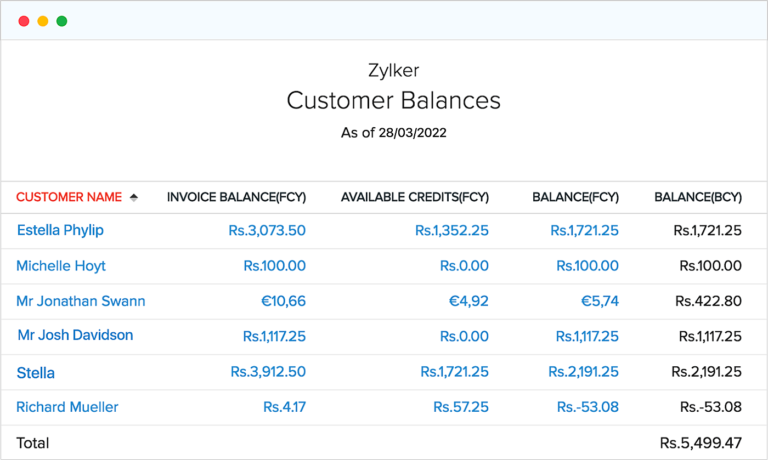Open Mr Jonathan Swann's customer record

tap(81, 301)
